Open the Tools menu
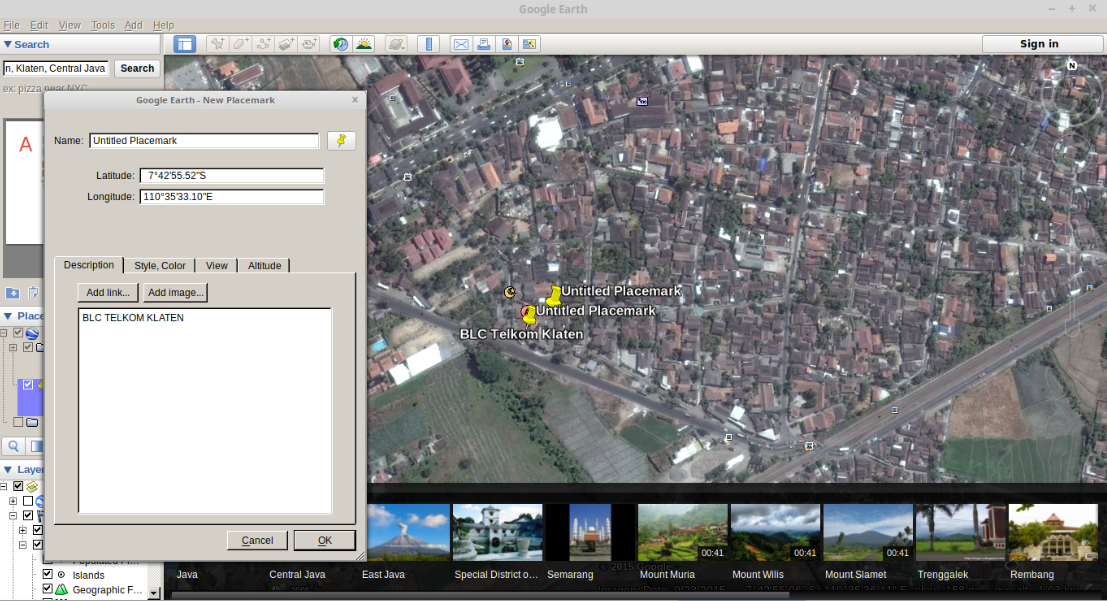The image size is (1107, 601). pyautogui.click(x=102, y=25)
